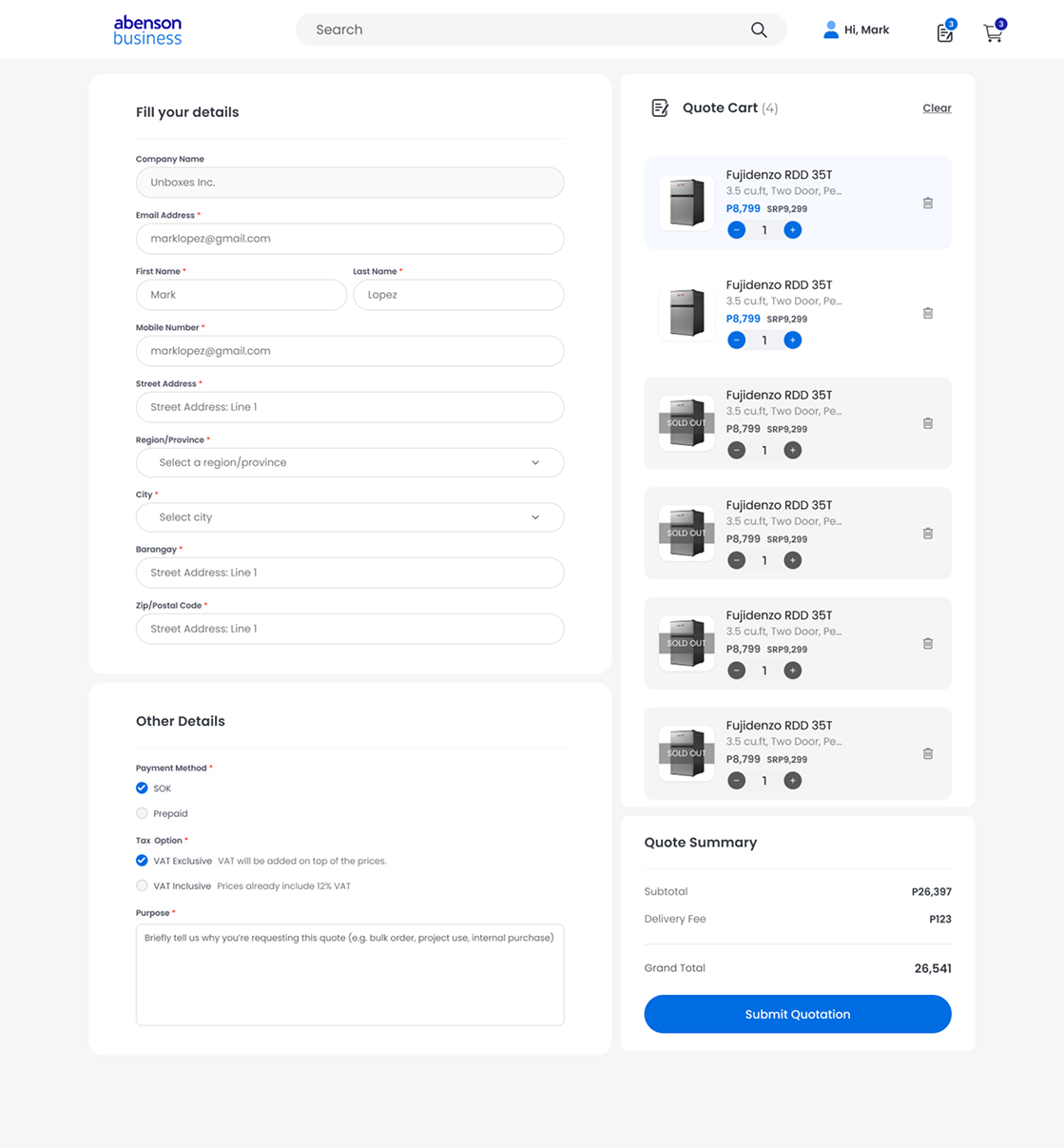The image size is (1064, 1148).
Task: Click the Quote Cart (4) title text
Action: click(x=730, y=107)
